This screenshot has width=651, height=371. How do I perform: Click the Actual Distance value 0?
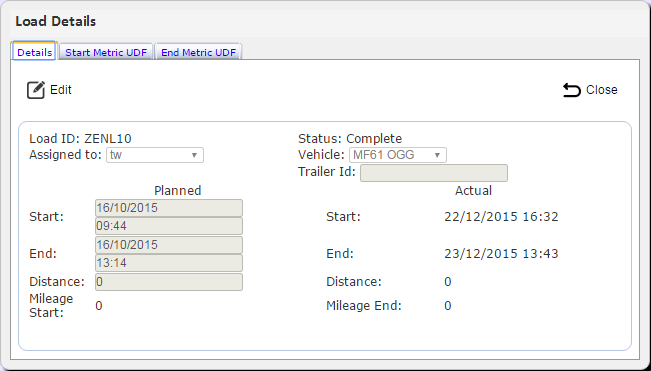pos(448,282)
